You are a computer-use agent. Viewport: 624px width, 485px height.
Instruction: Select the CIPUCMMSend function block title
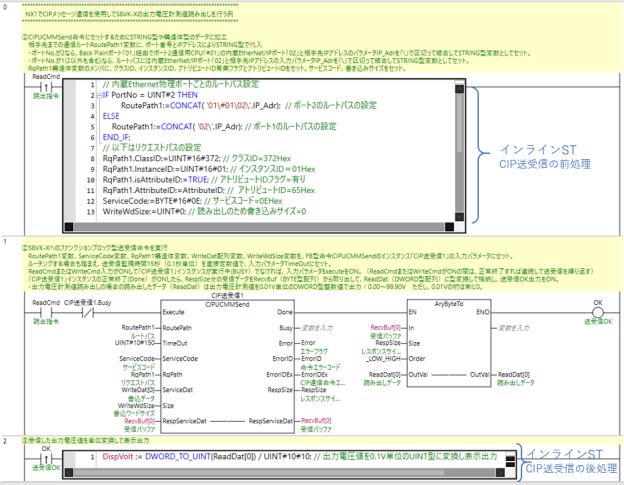click(227, 304)
